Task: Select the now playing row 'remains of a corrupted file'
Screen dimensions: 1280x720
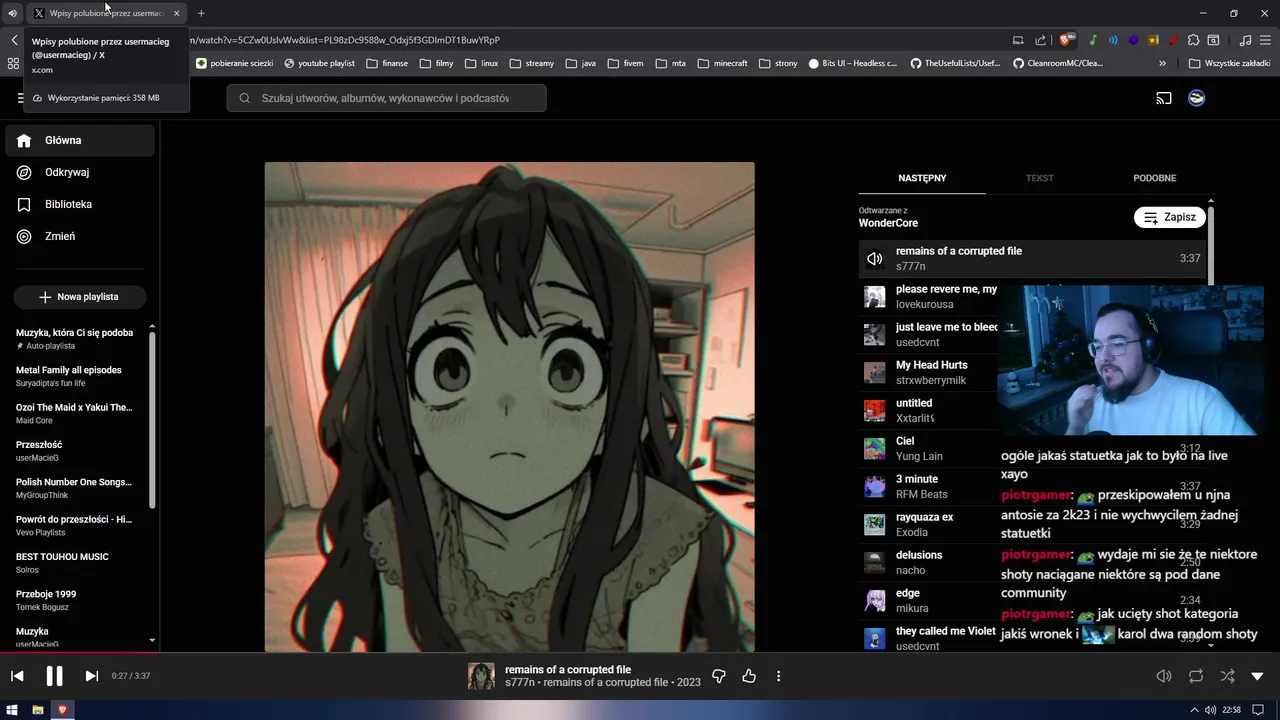Action: (1032, 259)
